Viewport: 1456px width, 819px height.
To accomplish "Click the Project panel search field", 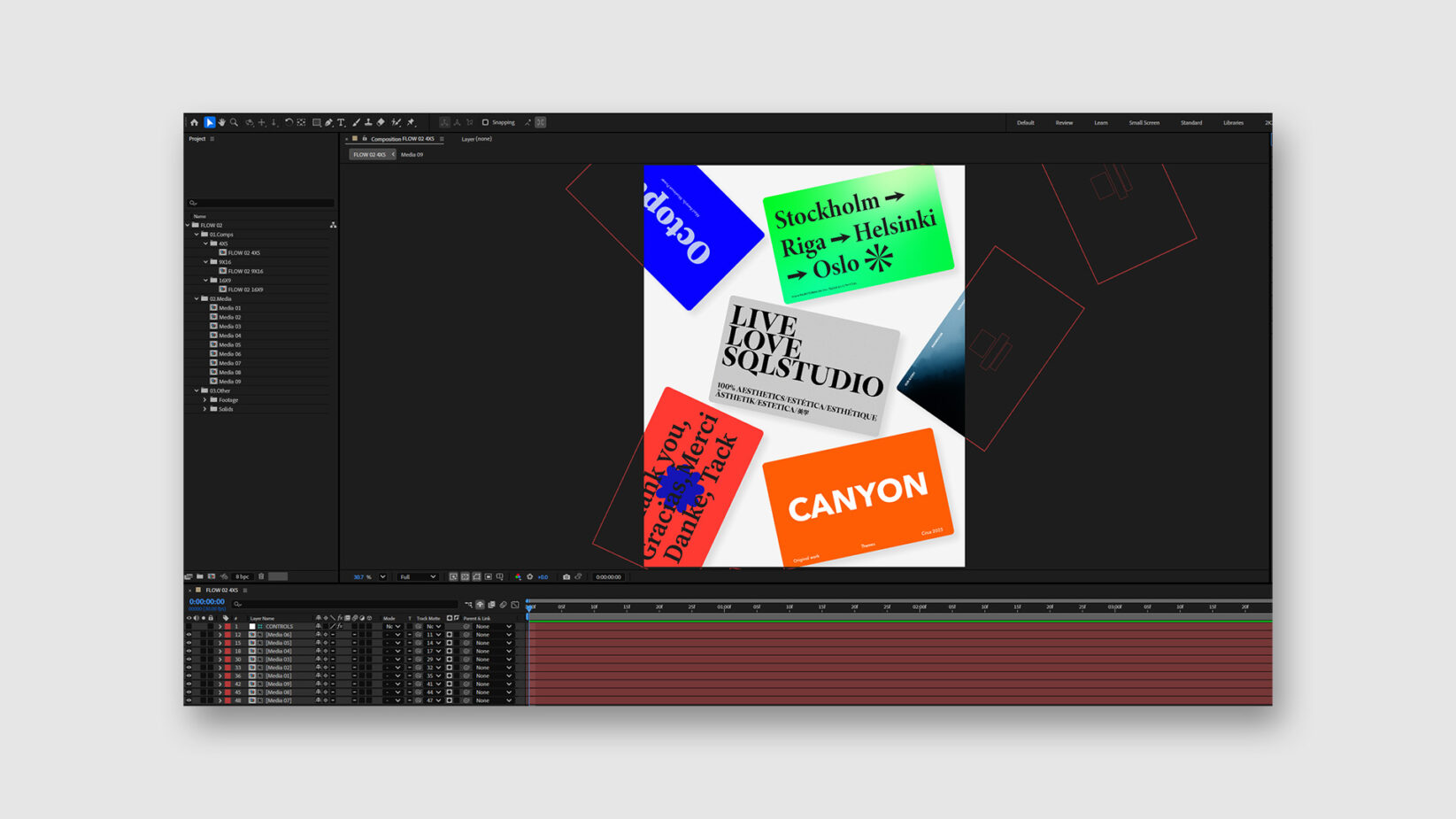I will tap(260, 203).
